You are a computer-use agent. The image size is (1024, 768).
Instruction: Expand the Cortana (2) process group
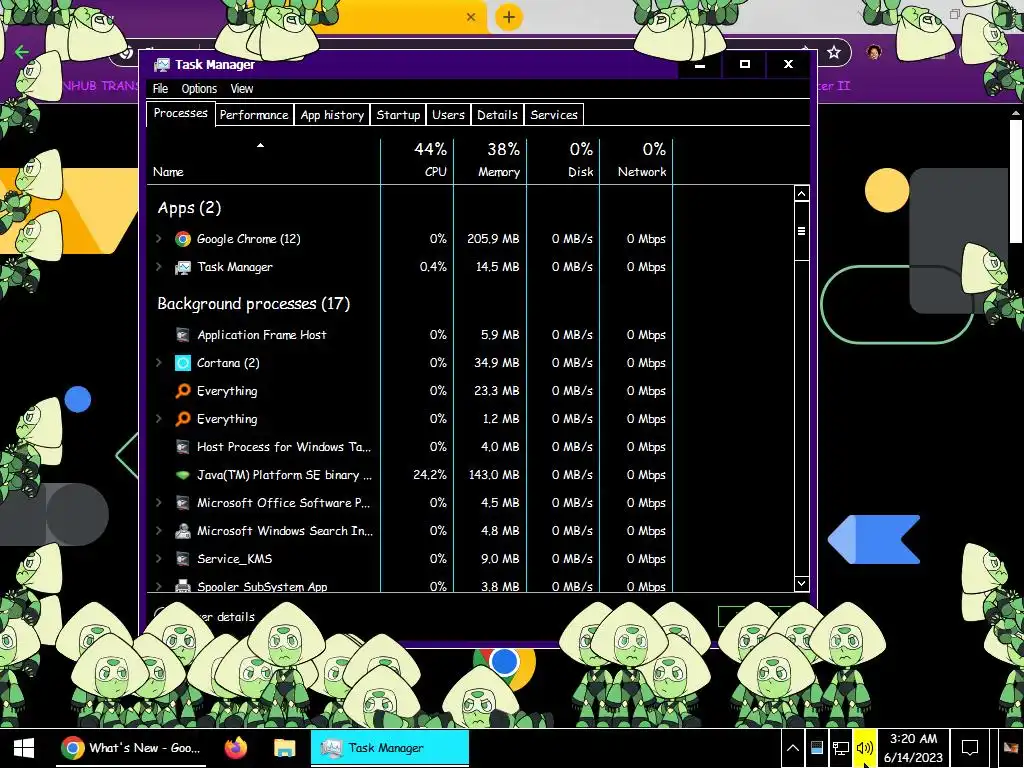click(159, 363)
